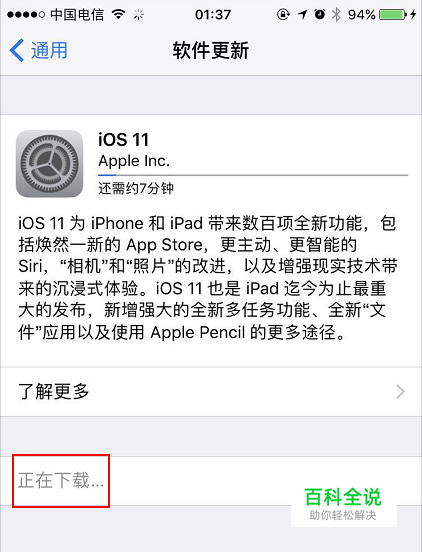422x552 pixels.
Task: Tap the network activity spinner icon
Action: [x=139, y=14]
